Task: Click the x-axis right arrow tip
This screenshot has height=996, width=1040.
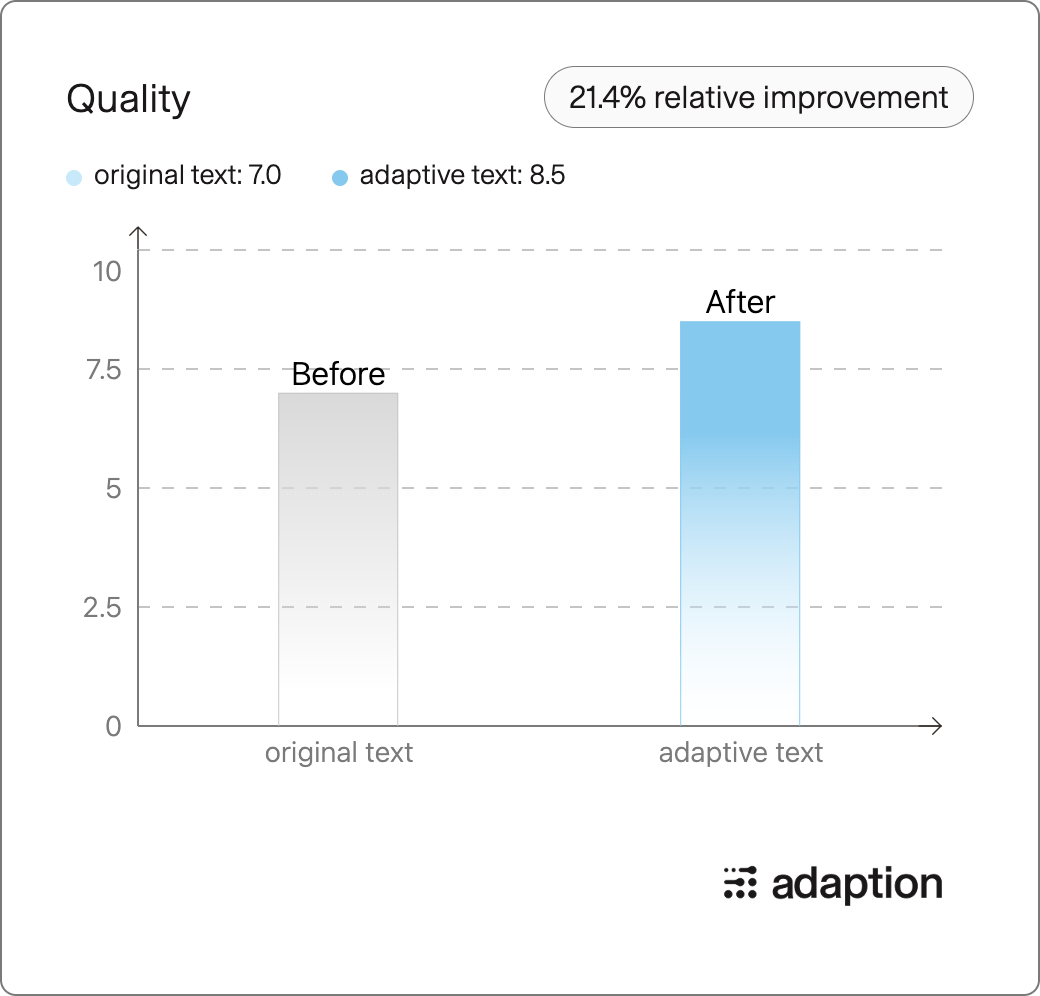Action: tap(939, 726)
